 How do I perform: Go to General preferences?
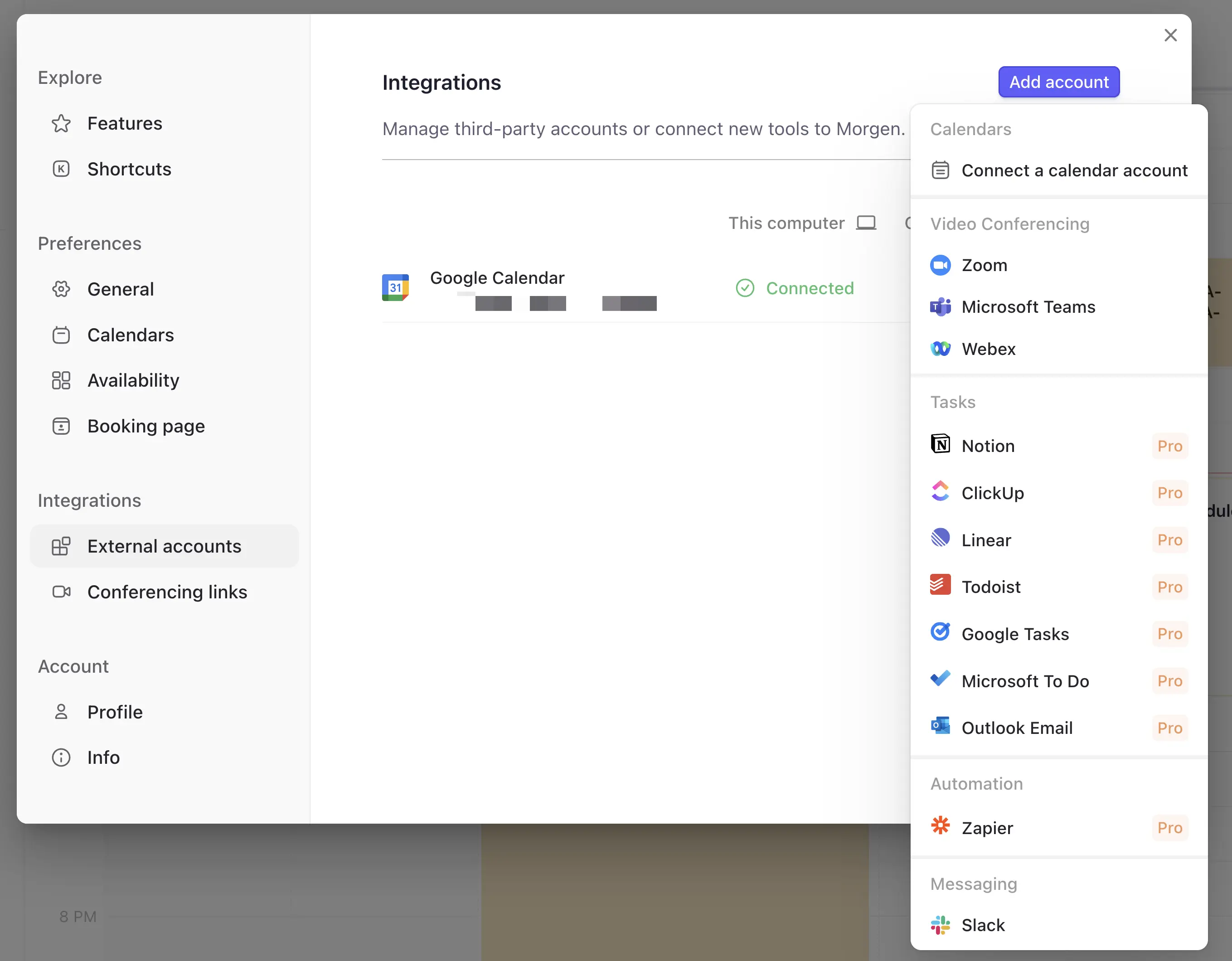coord(164,290)
